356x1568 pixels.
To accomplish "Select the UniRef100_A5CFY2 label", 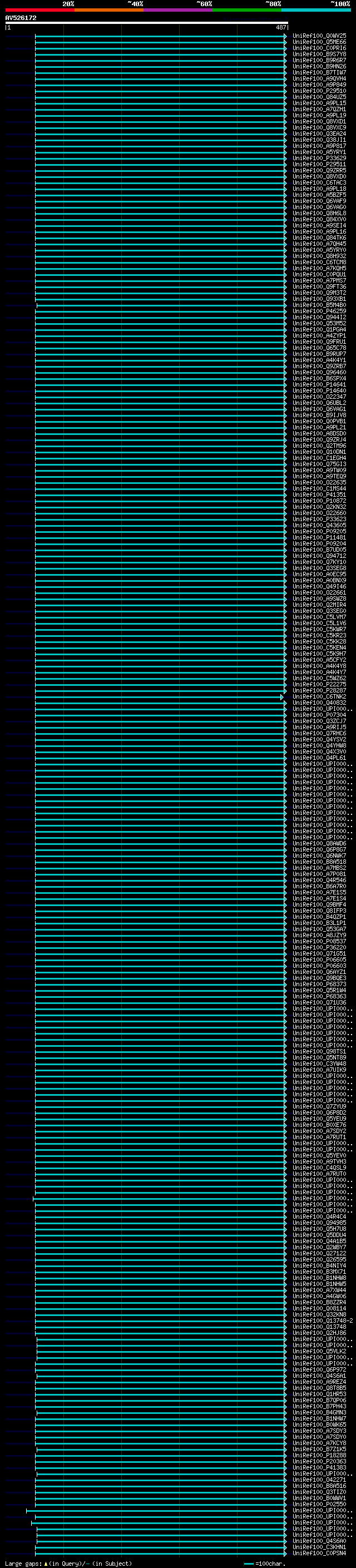I will (319, 660).
